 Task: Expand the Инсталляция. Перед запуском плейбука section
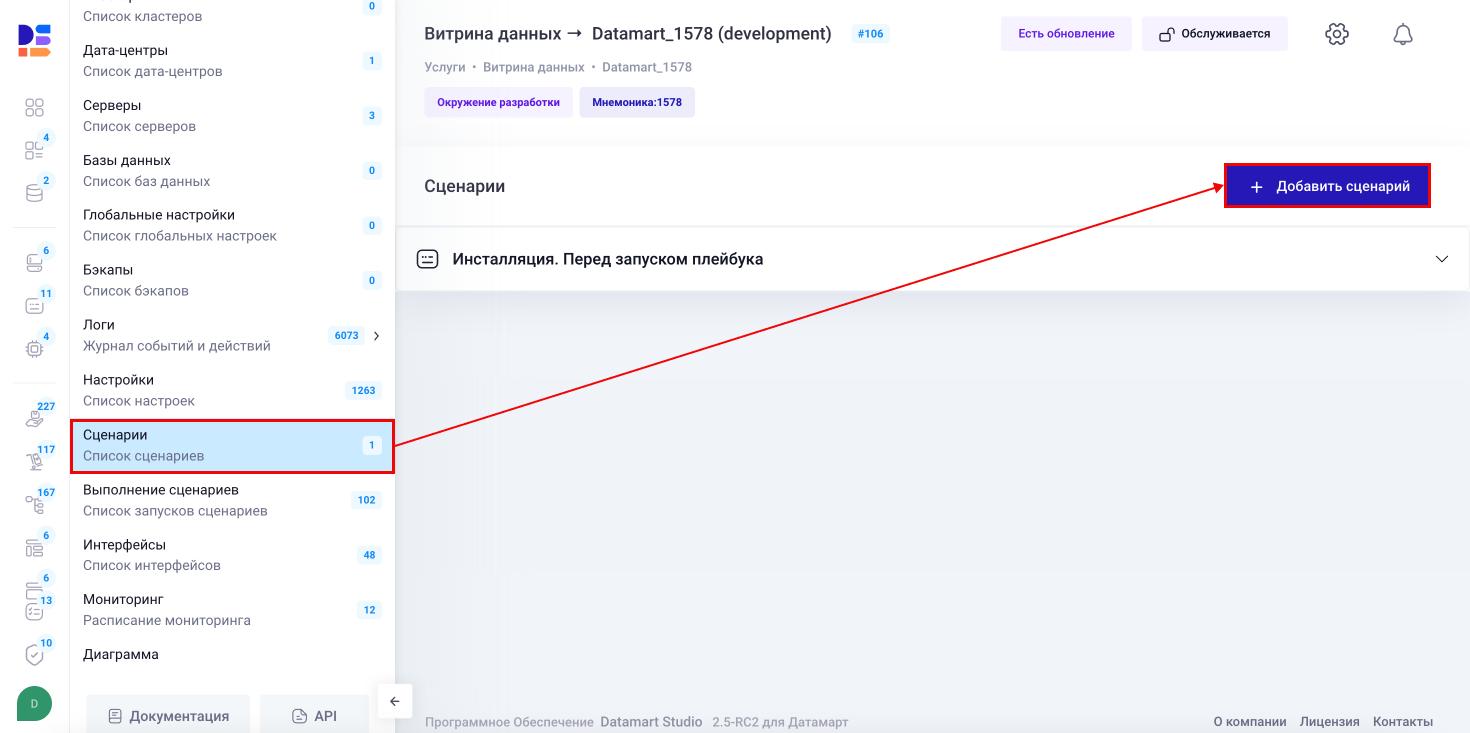click(x=1441, y=259)
